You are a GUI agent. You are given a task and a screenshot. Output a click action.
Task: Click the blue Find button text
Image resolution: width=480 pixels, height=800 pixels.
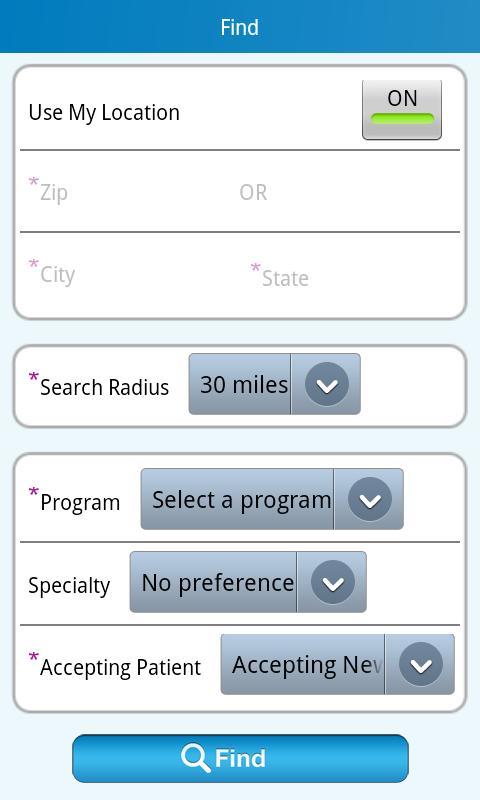(x=240, y=758)
